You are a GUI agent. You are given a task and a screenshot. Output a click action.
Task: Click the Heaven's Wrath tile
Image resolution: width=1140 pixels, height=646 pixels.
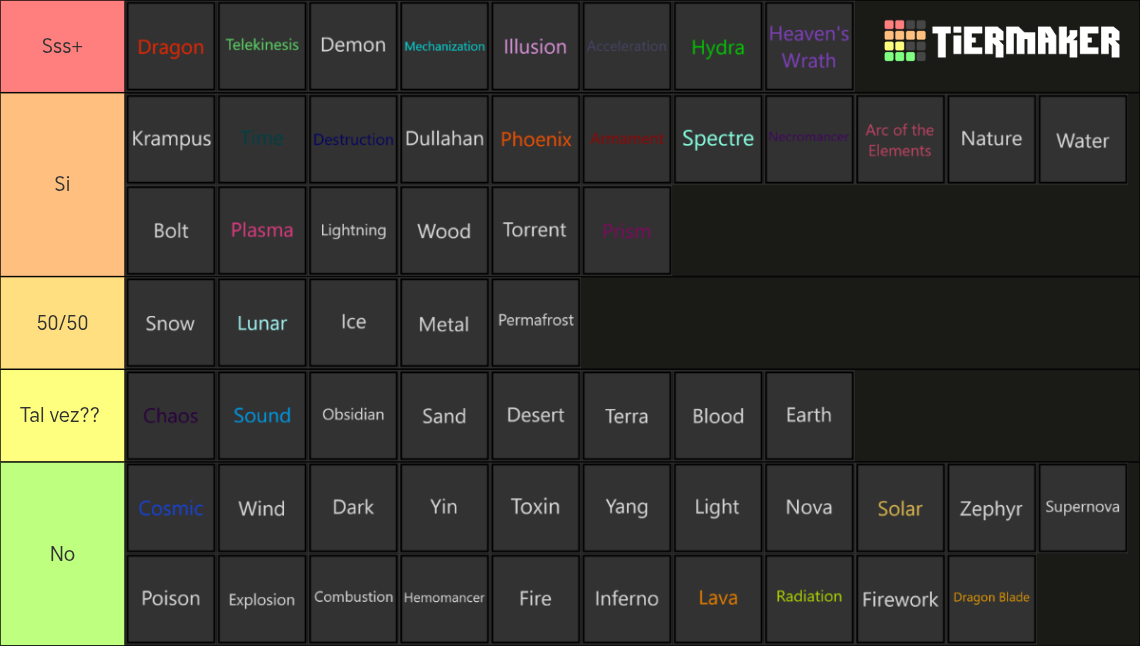[809, 46]
